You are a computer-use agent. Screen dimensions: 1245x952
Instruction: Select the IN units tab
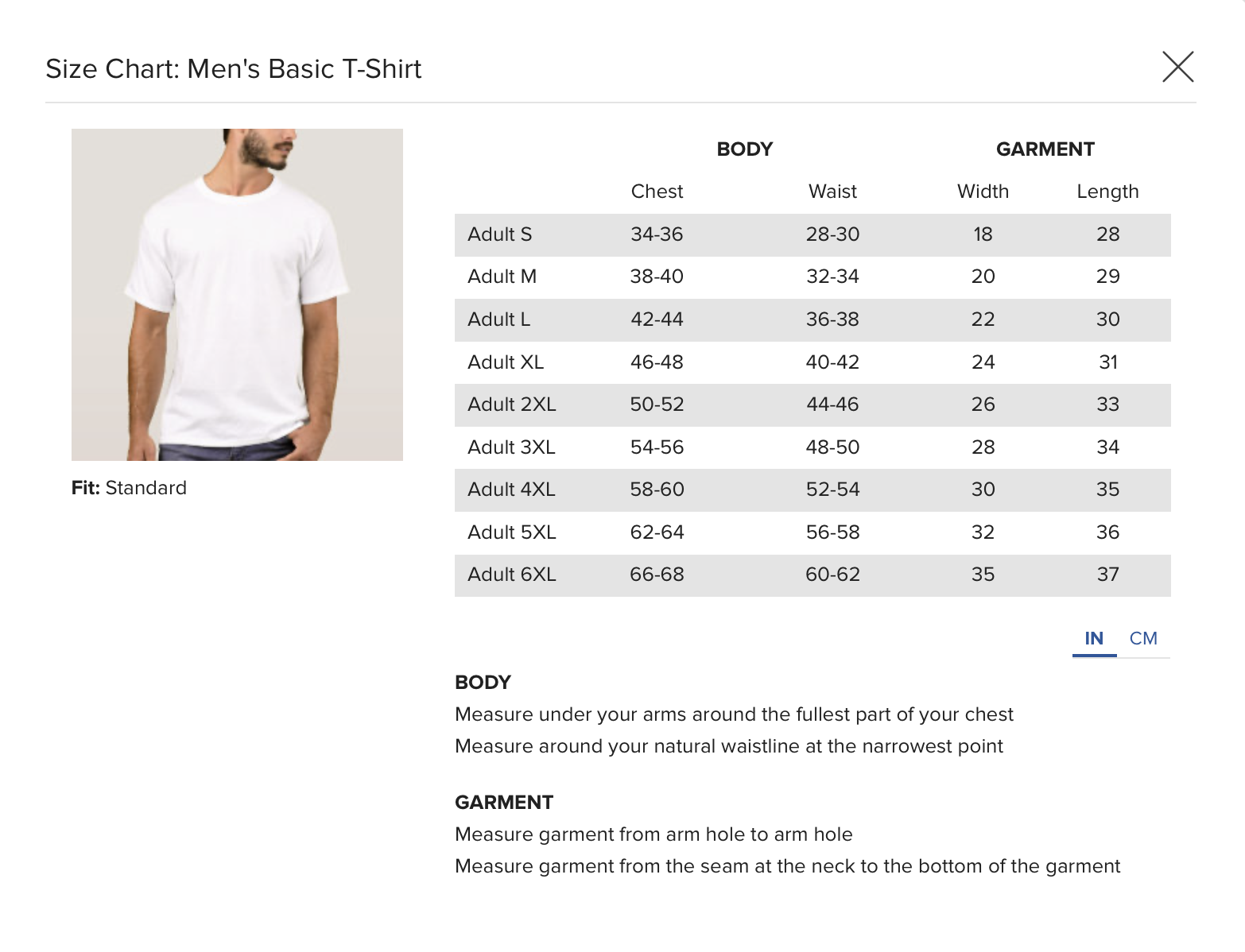click(1094, 638)
